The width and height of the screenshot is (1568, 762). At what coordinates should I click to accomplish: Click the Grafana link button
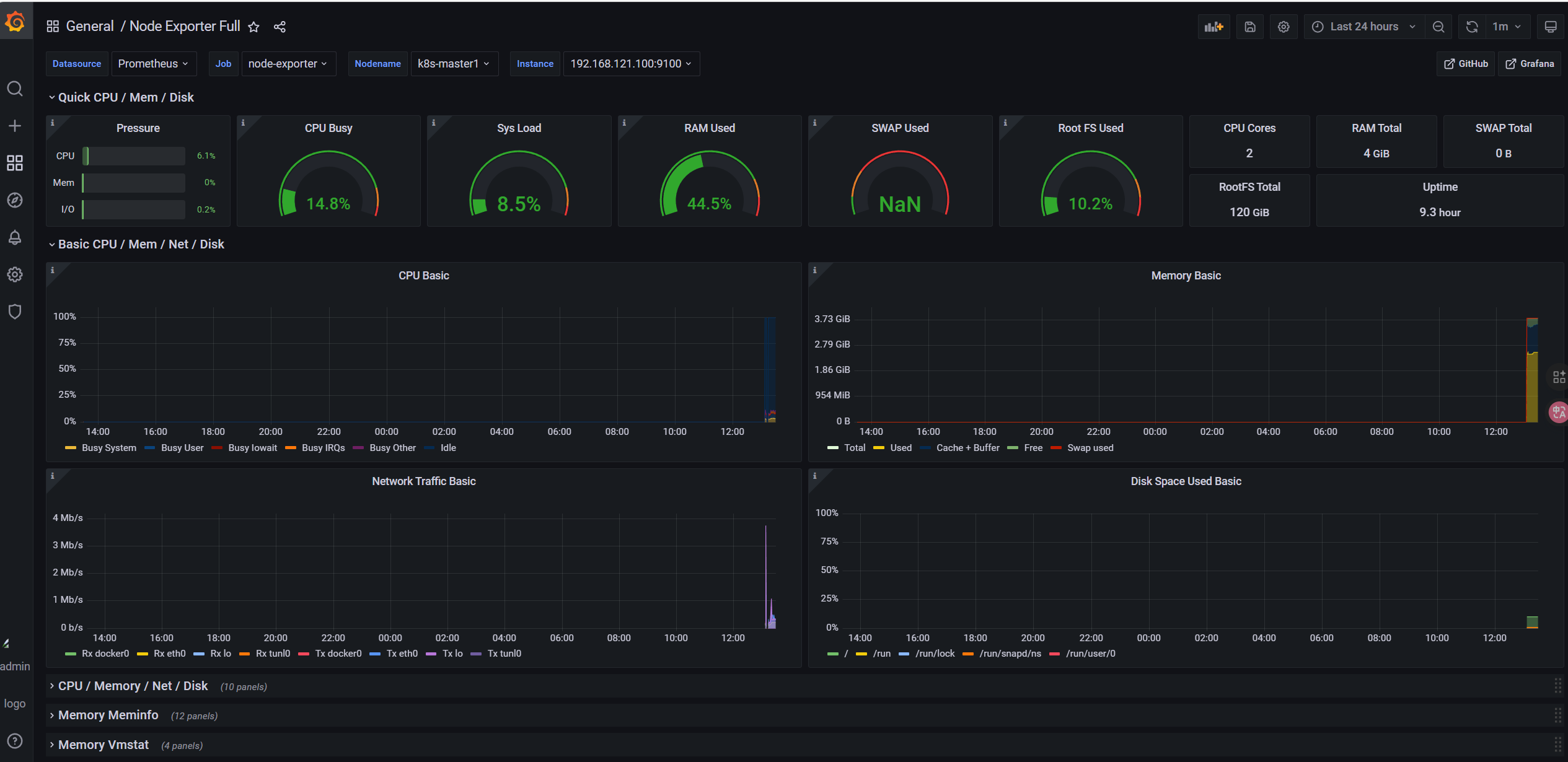(1530, 64)
